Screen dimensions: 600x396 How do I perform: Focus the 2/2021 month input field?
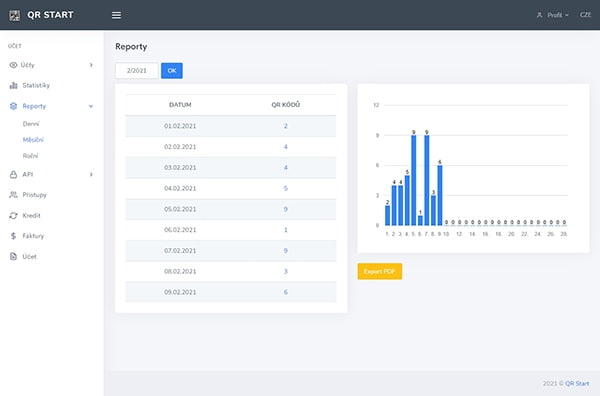point(137,71)
